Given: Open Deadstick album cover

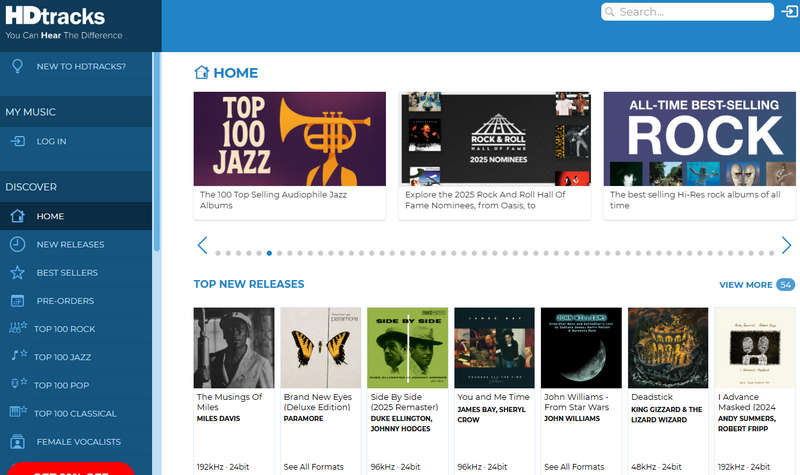Looking at the screenshot, I should (668, 347).
